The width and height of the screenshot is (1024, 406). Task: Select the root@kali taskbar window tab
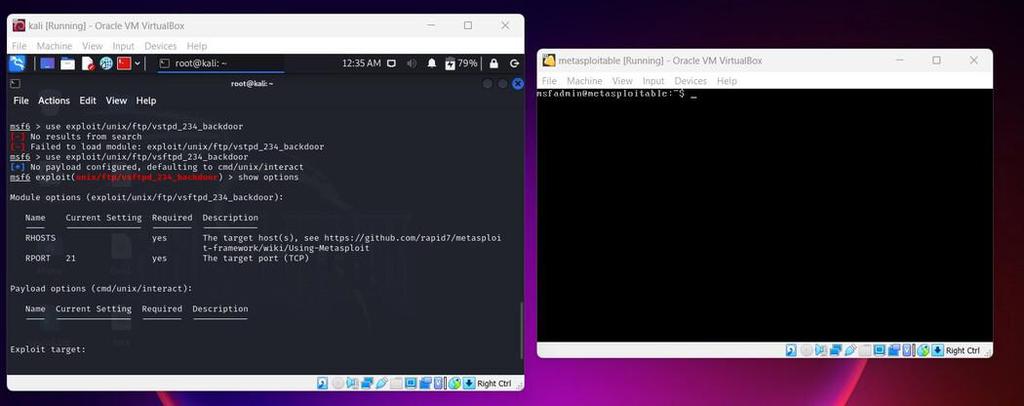[x=221, y=63]
